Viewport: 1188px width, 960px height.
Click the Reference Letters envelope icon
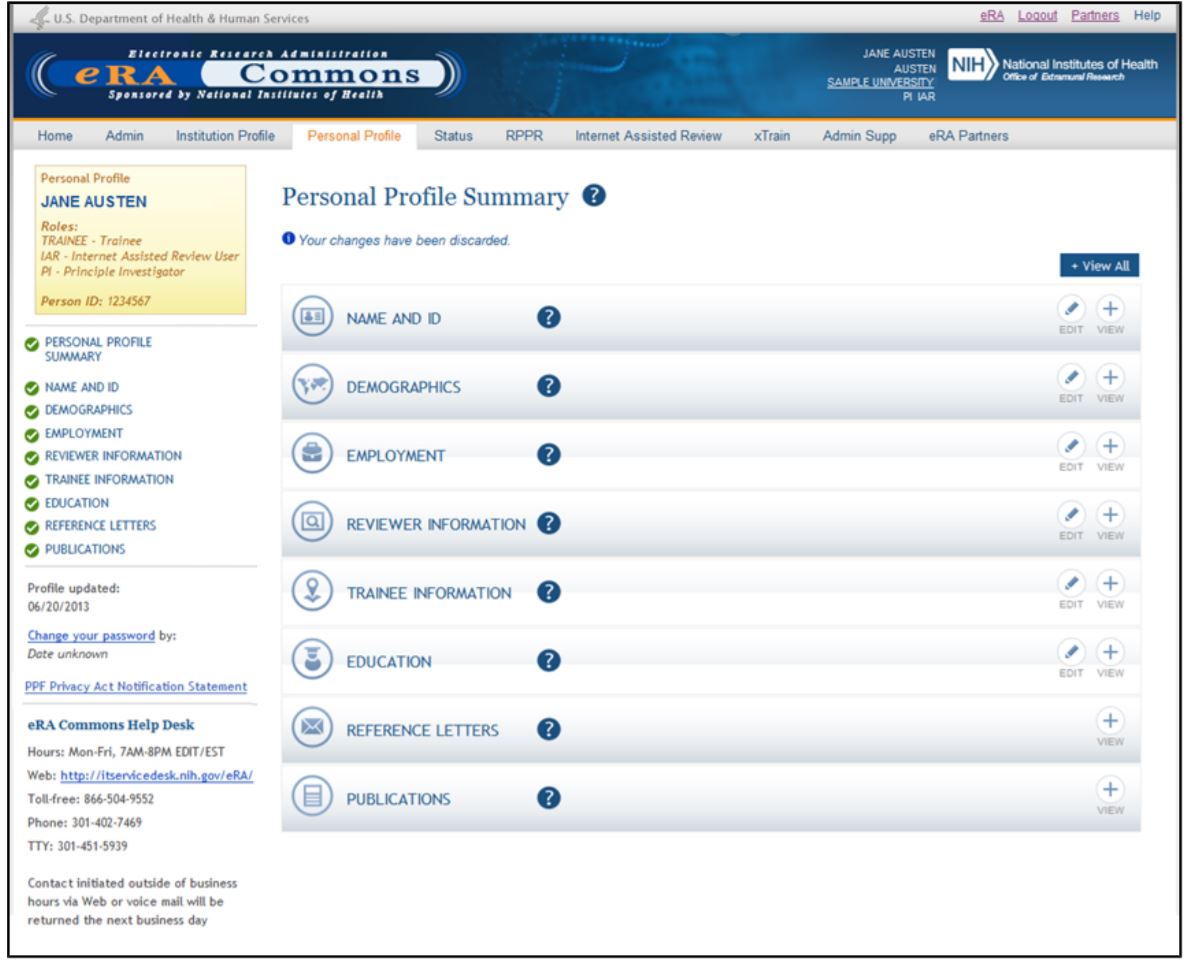click(x=312, y=728)
